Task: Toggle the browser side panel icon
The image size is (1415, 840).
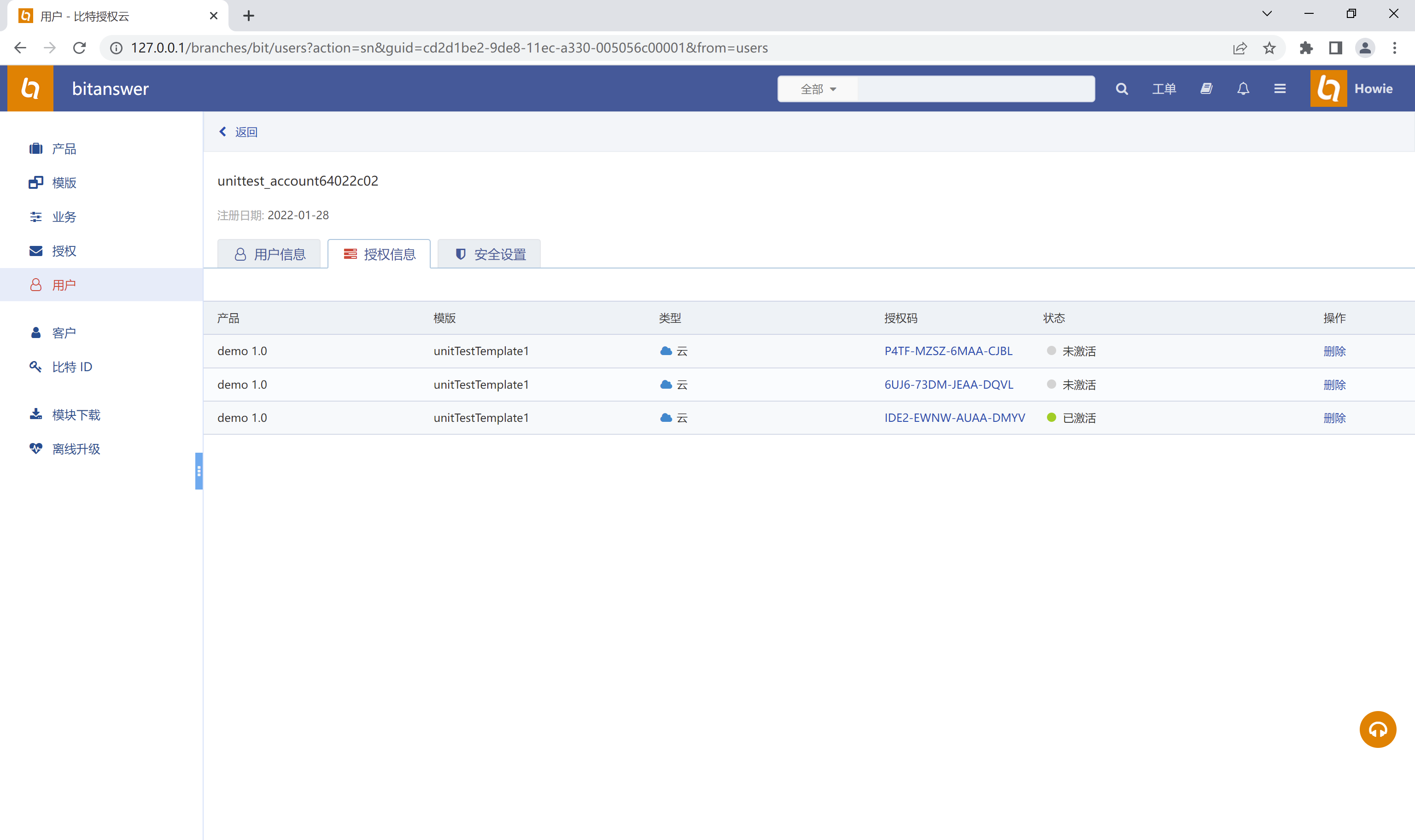Action: pyautogui.click(x=1335, y=48)
